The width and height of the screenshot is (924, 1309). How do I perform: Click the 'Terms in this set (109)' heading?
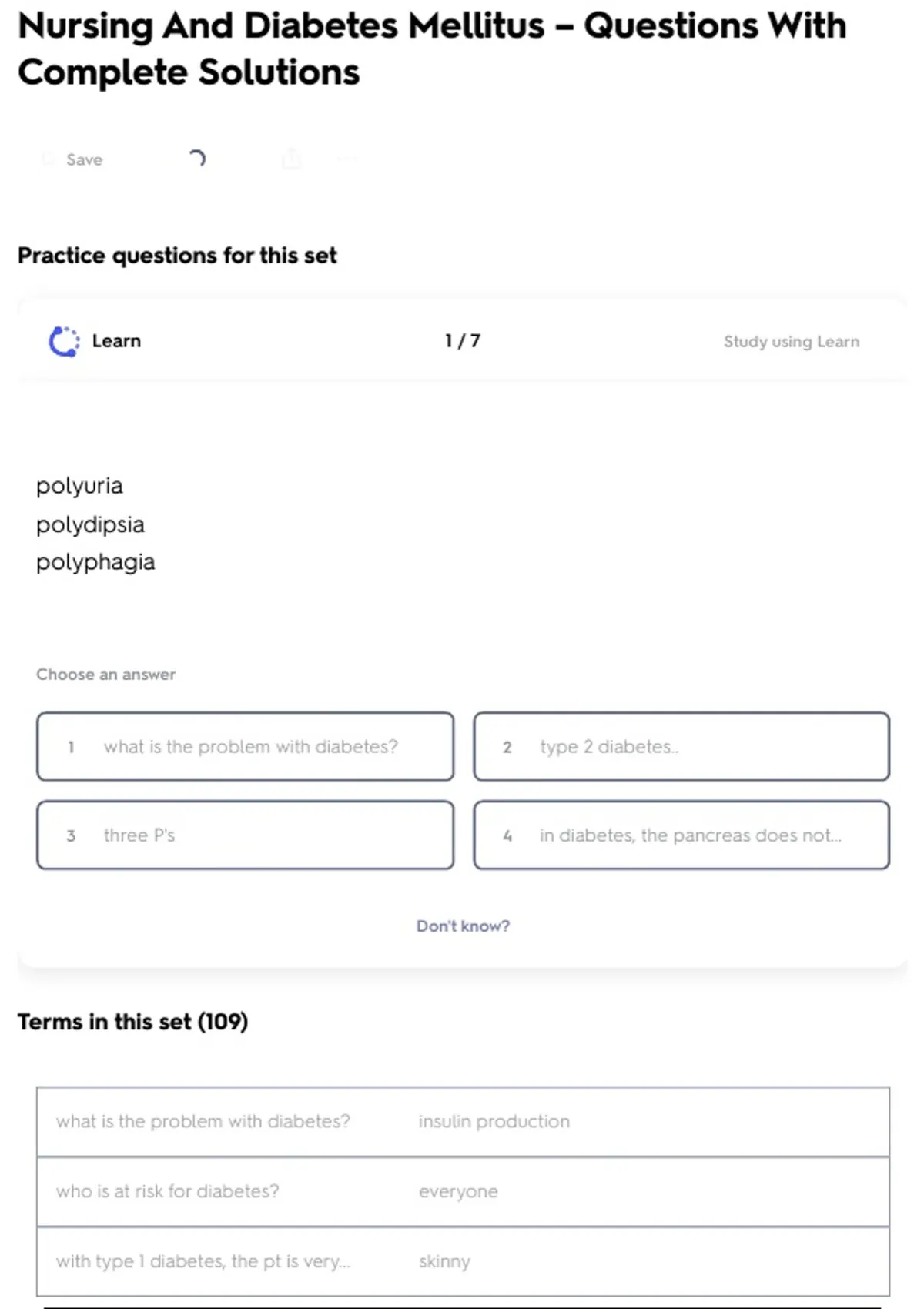click(132, 1022)
